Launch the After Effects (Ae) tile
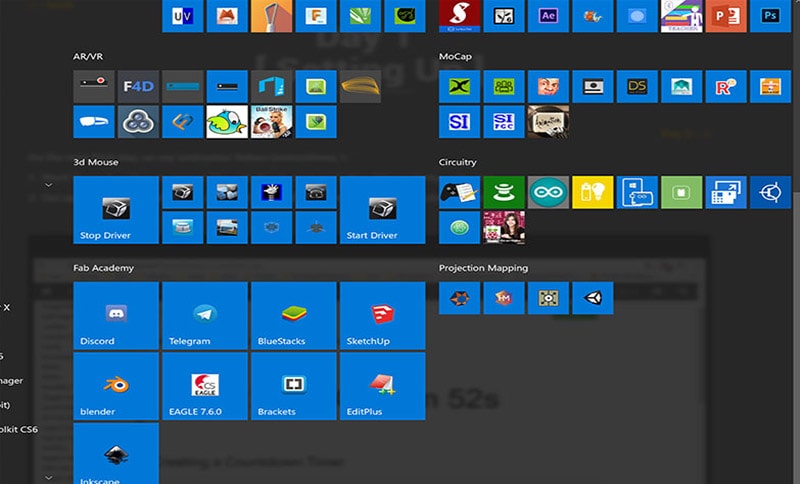 (x=548, y=16)
